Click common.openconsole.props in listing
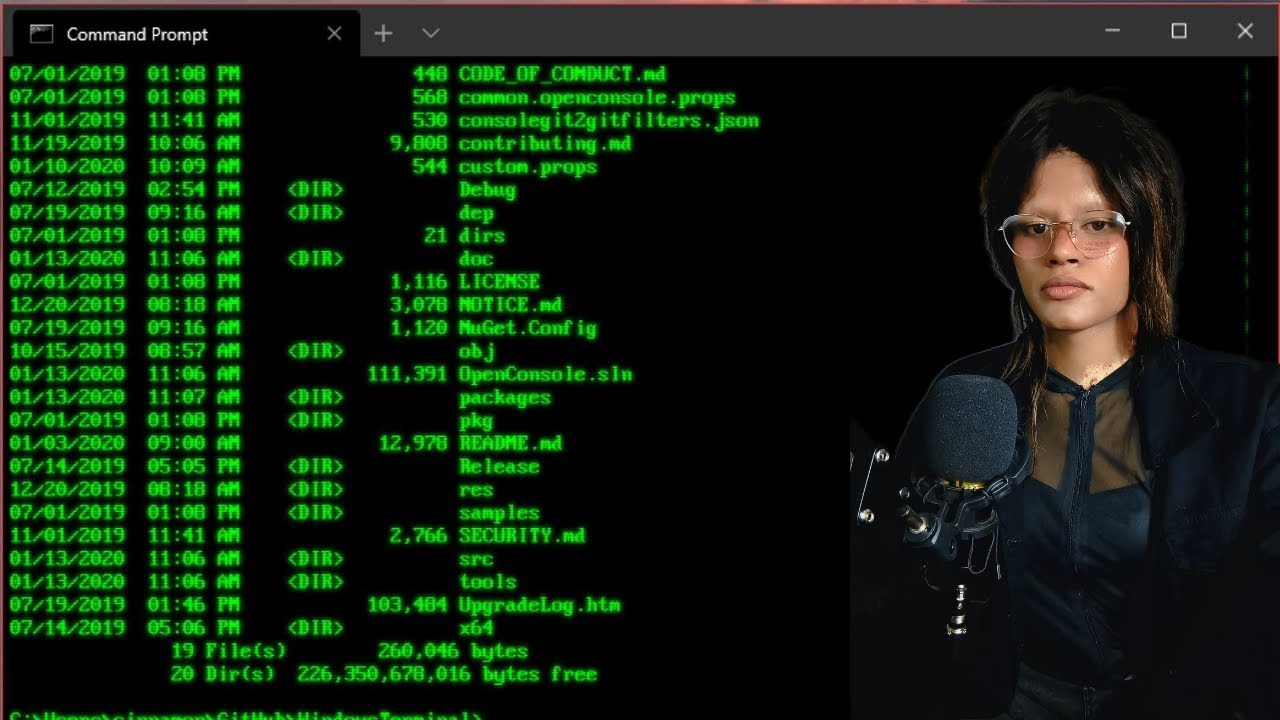1280x720 pixels. [597, 98]
